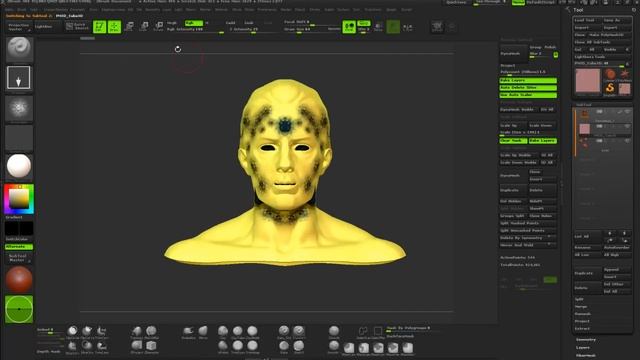Select the Scale tool

pyautogui.click(x=144, y=27)
